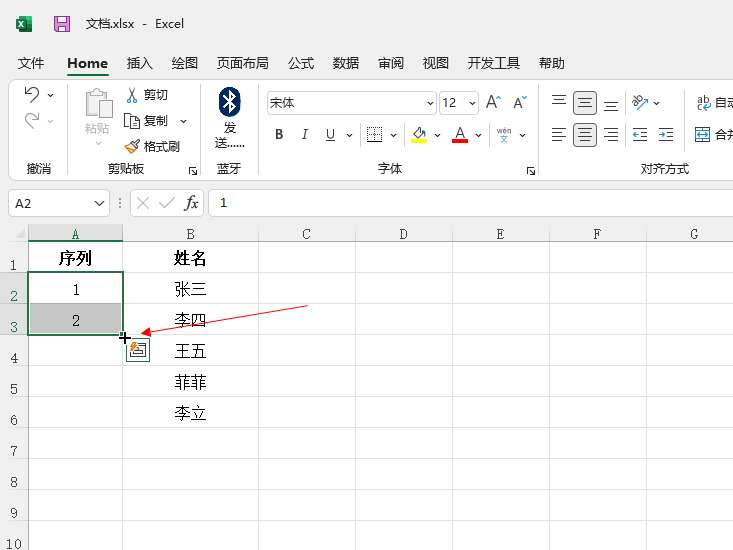Cut selection with scissors icon
733x550 pixels.
click(132, 95)
